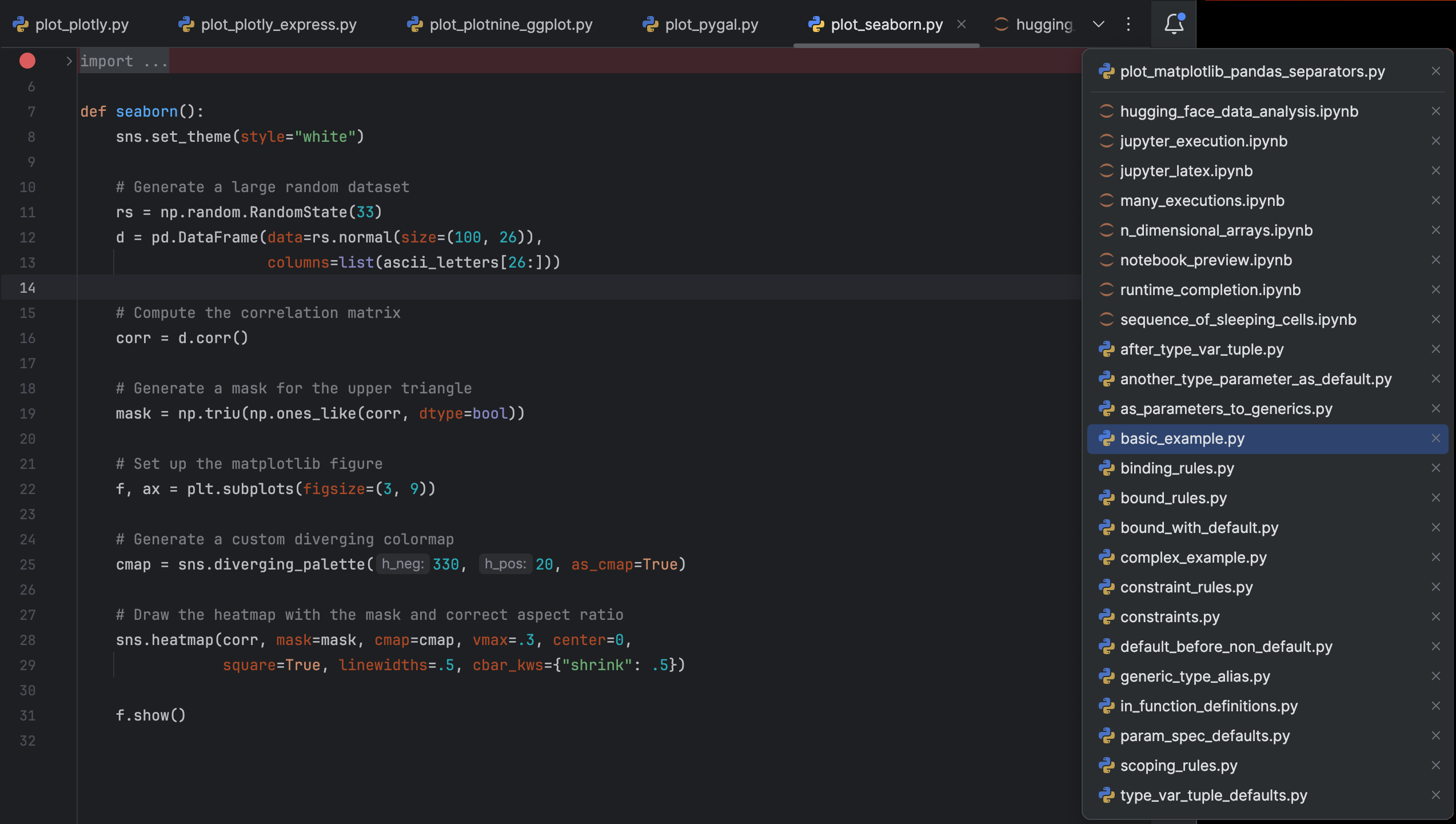Screen dimensions: 1456x824
Task: Close the plot_seaborn.py tab
Action: 962,24
